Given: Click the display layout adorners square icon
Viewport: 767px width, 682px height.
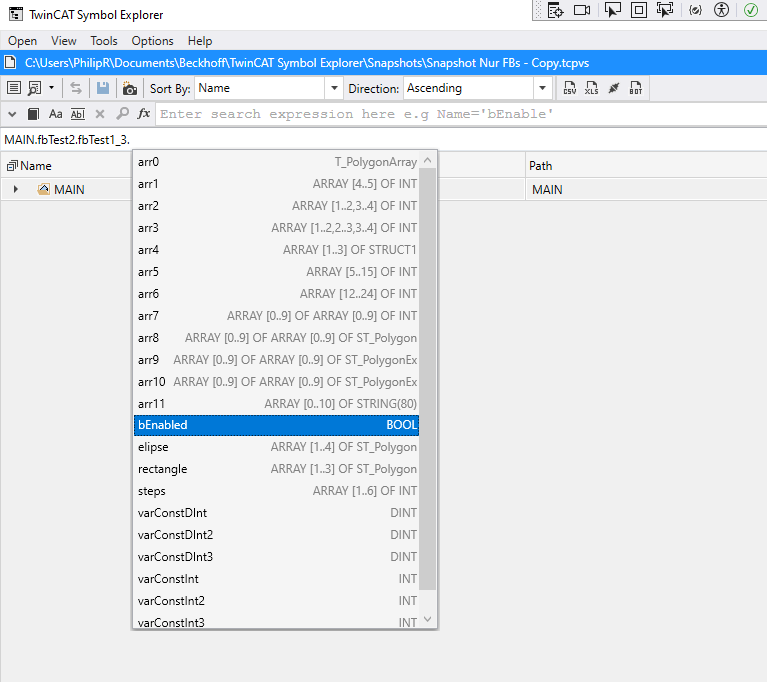Looking at the screenshot, I should point(639,10).
